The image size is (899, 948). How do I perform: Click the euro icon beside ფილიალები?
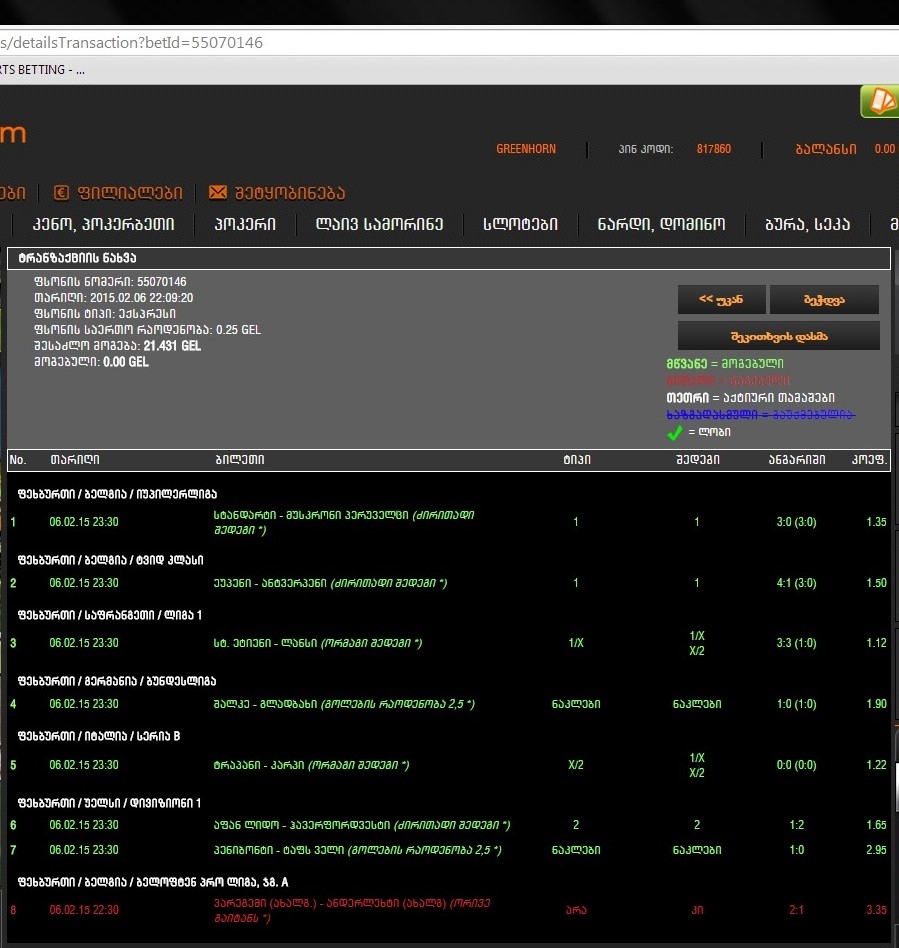(61, 193)
